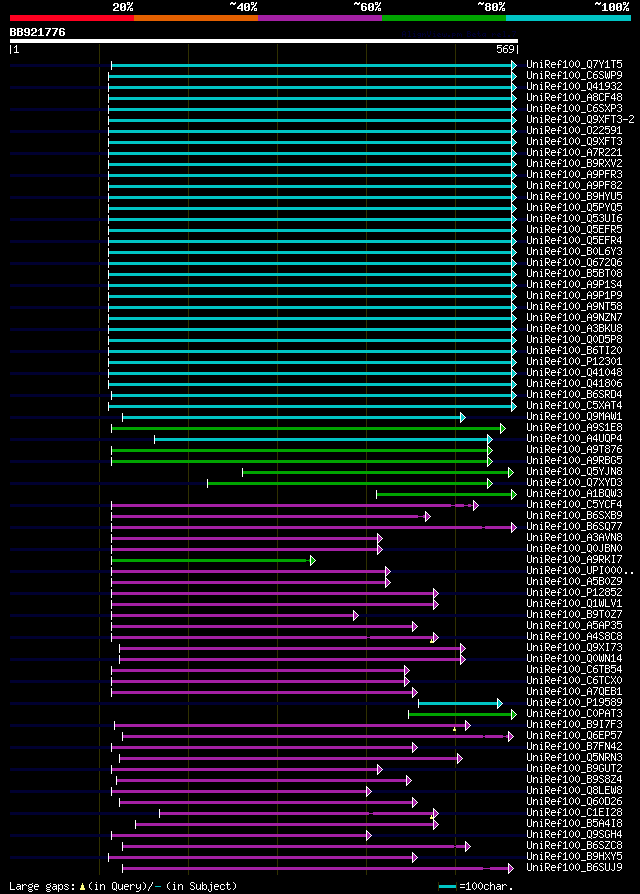Screen dimensions: 640x894
Task: Select the UniRef100_C5YCF4 label
Action: point(574,505)
